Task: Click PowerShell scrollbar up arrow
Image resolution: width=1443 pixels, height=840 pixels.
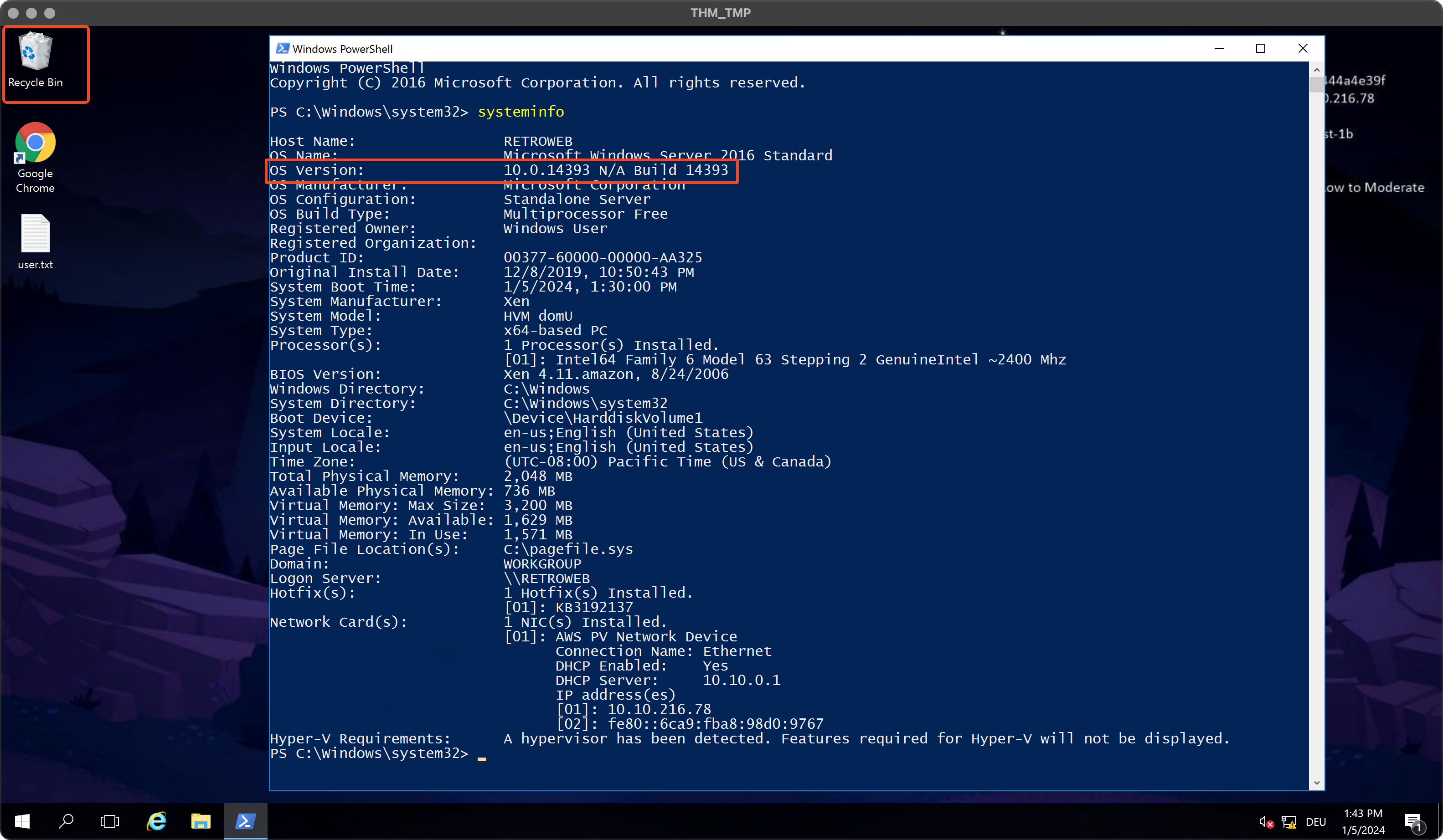Action: pyautogui.click(x=1316, y=70)
